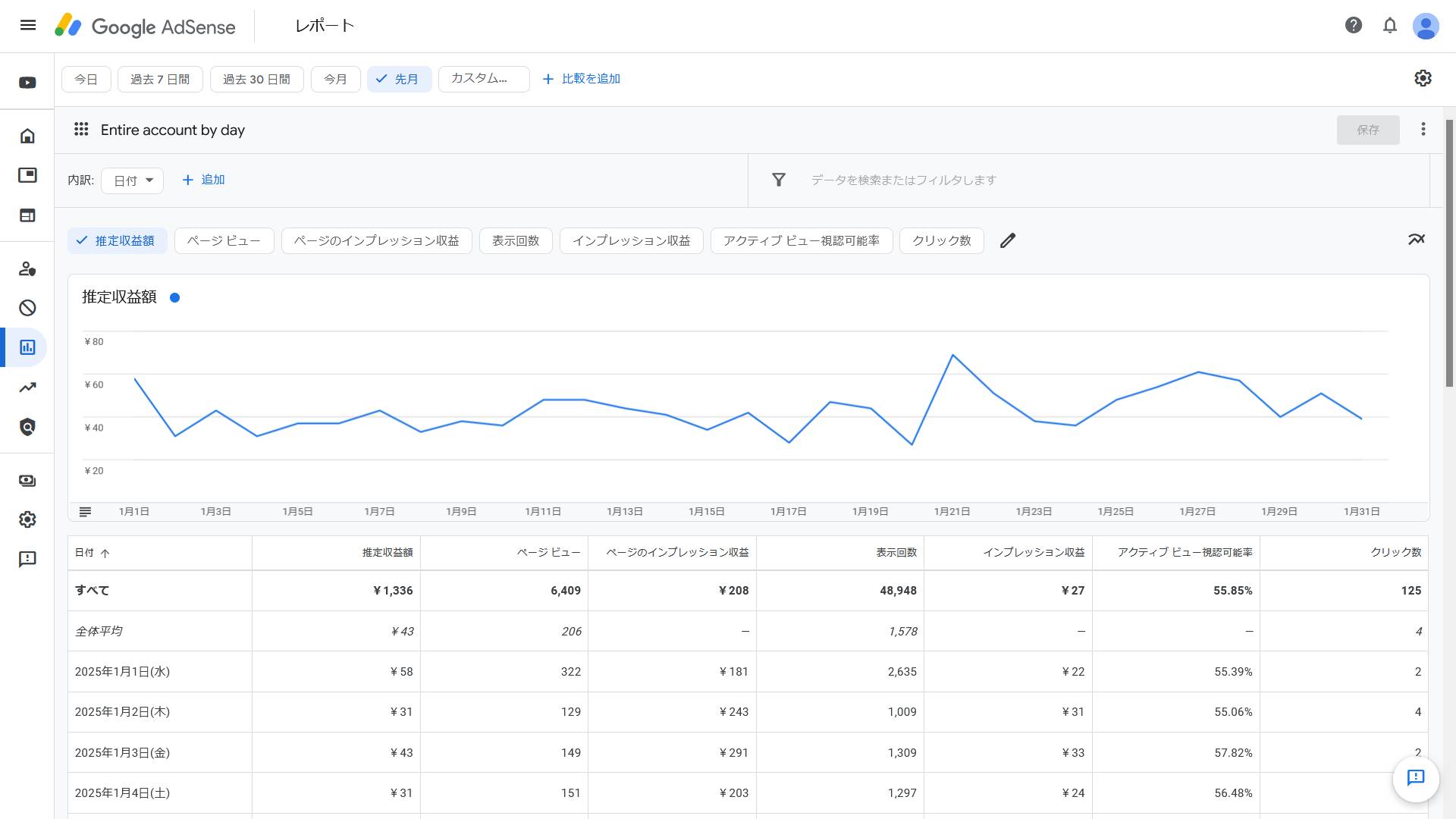Open the 日付 breakdown dropdown
The height and width of the screenshot is (819, 1456).
132,180
